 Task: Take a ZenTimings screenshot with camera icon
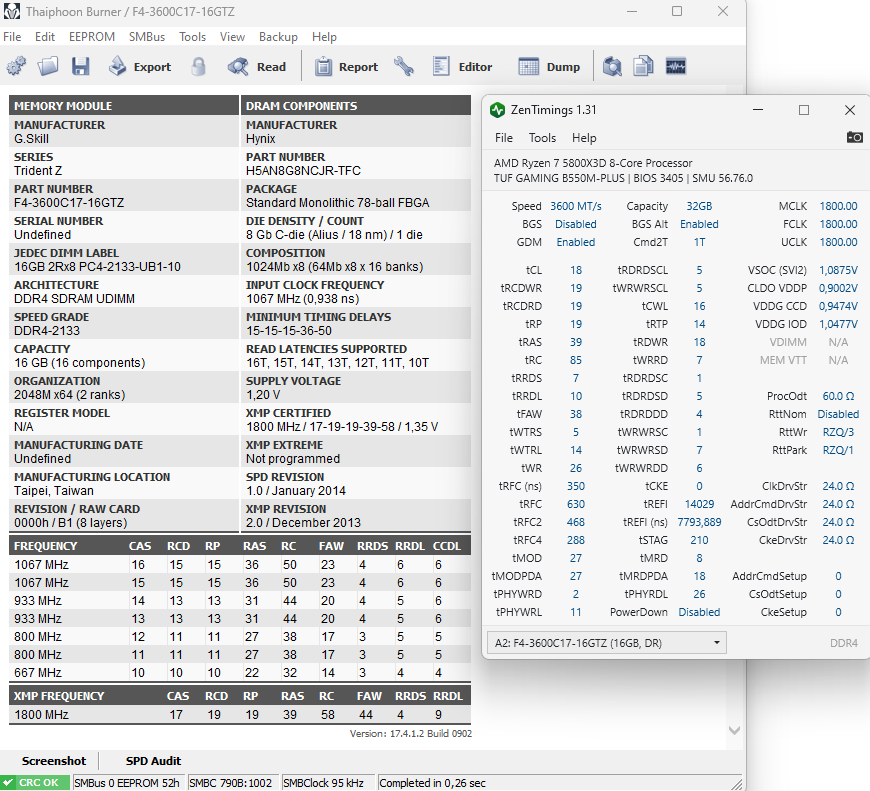[x=854, y=137]
